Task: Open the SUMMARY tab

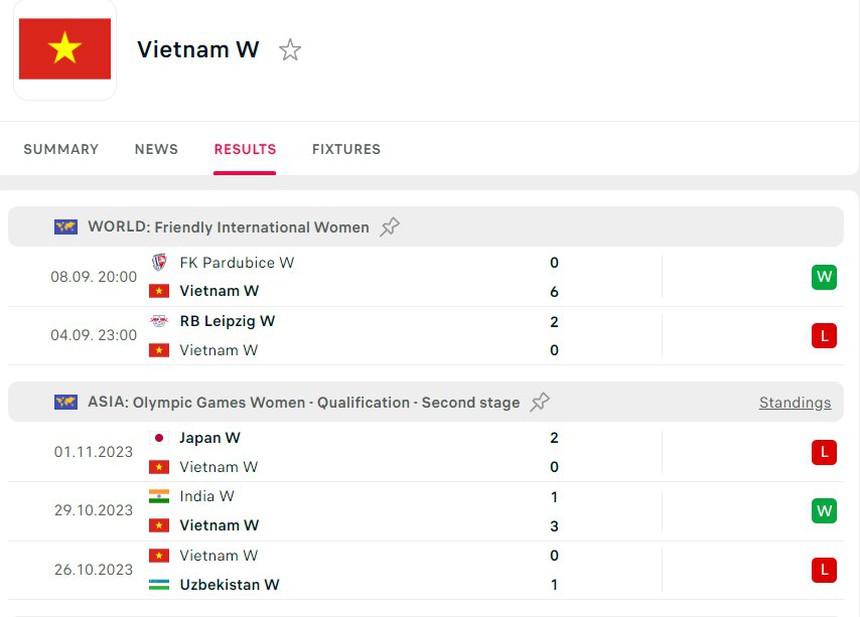Action: coord(60,149)
